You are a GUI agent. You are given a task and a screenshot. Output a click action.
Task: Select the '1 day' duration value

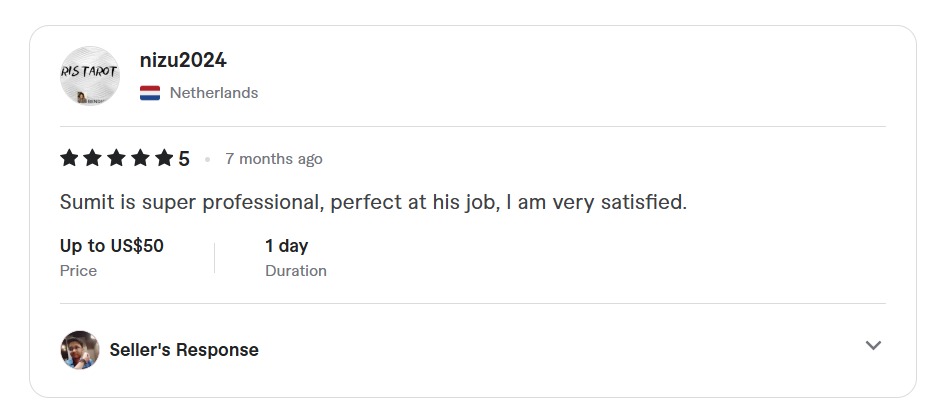(x=286, y=246)
